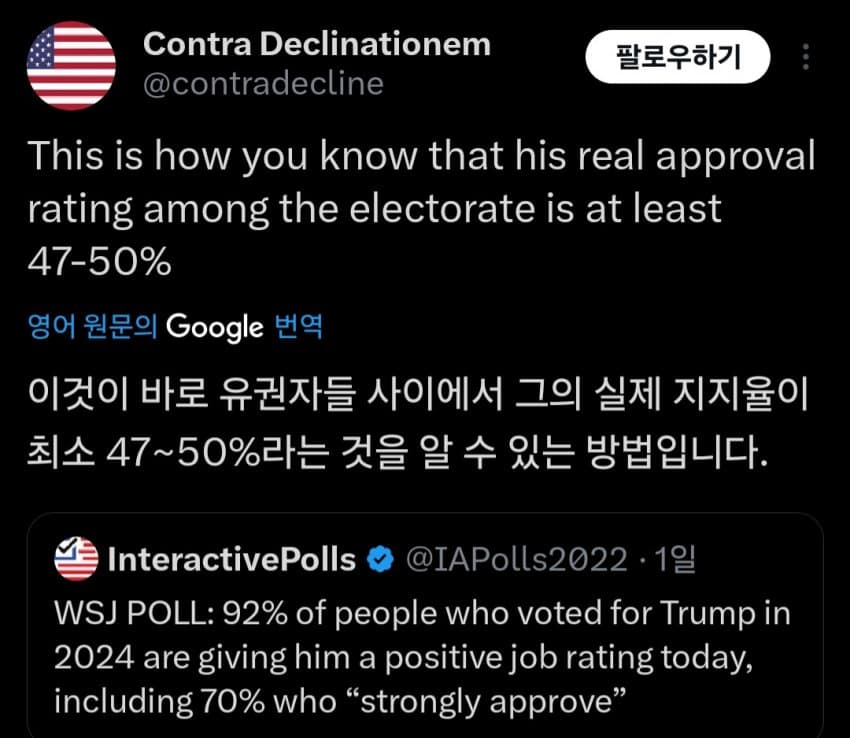Open the @IAPolls2022 handle
The height and width of the screenshot is (738, 850).
(x=516, y=559)
